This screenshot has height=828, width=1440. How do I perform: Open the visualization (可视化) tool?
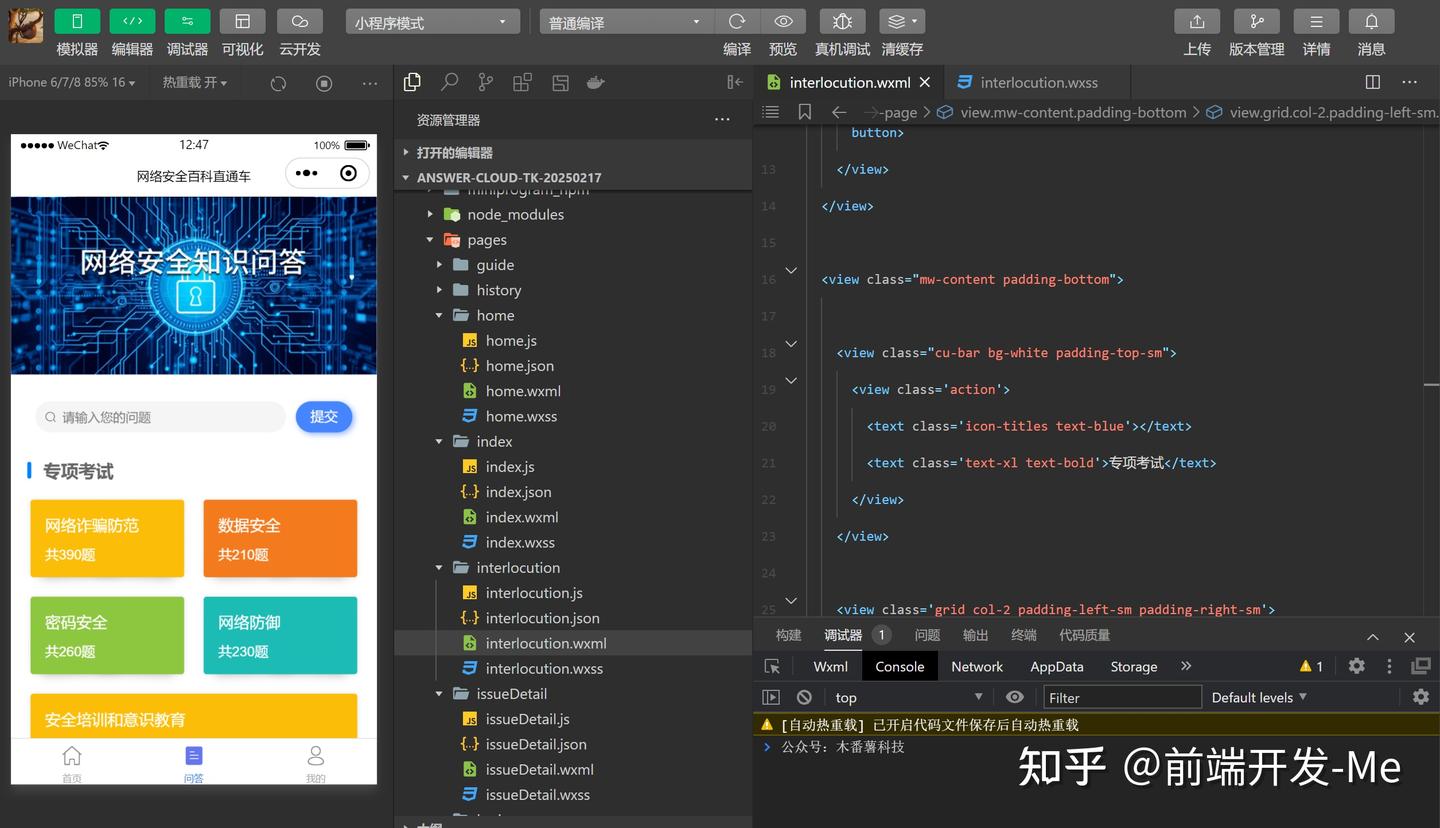click(x=242, y=21)
